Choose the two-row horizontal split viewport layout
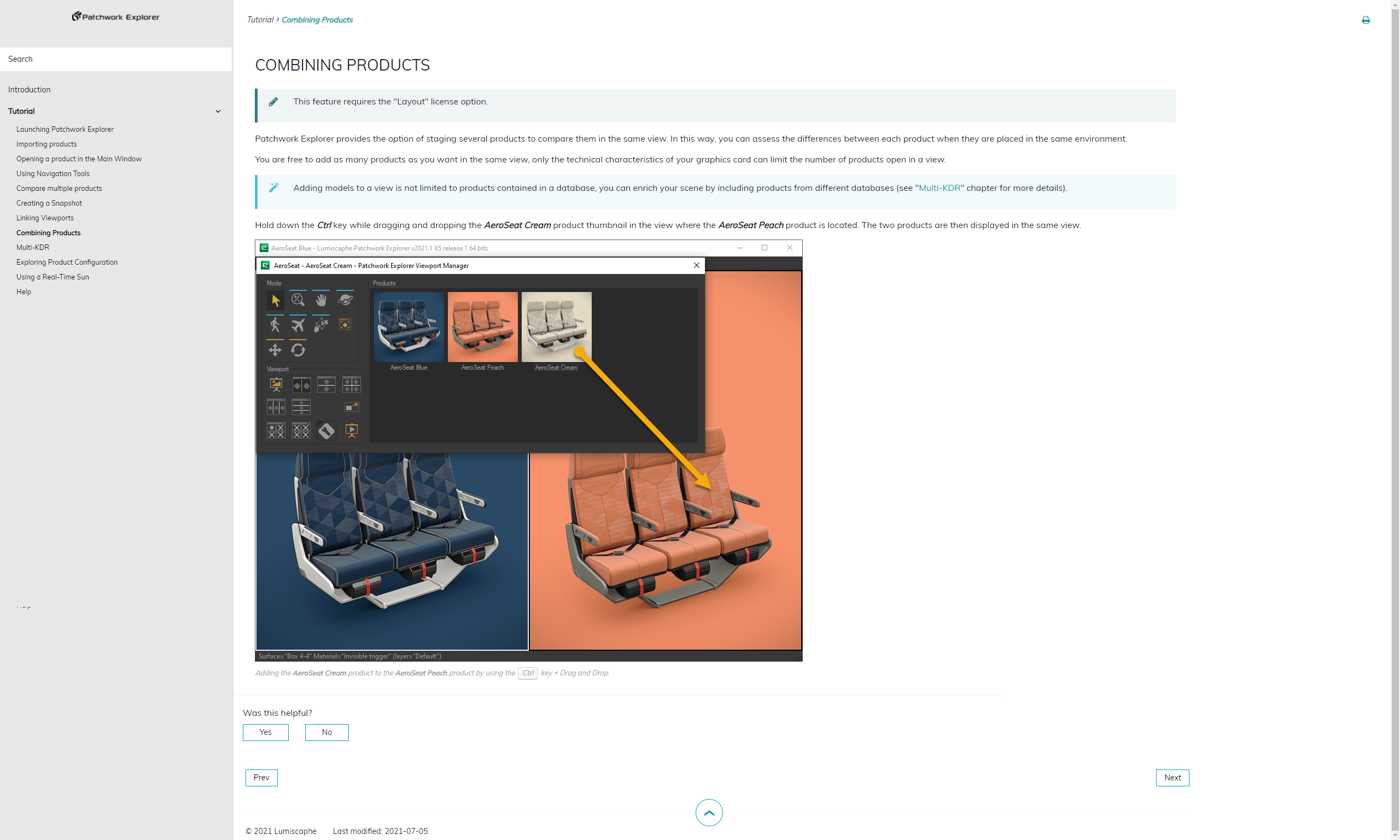1400x840 pixels. (x=326, y=385)
